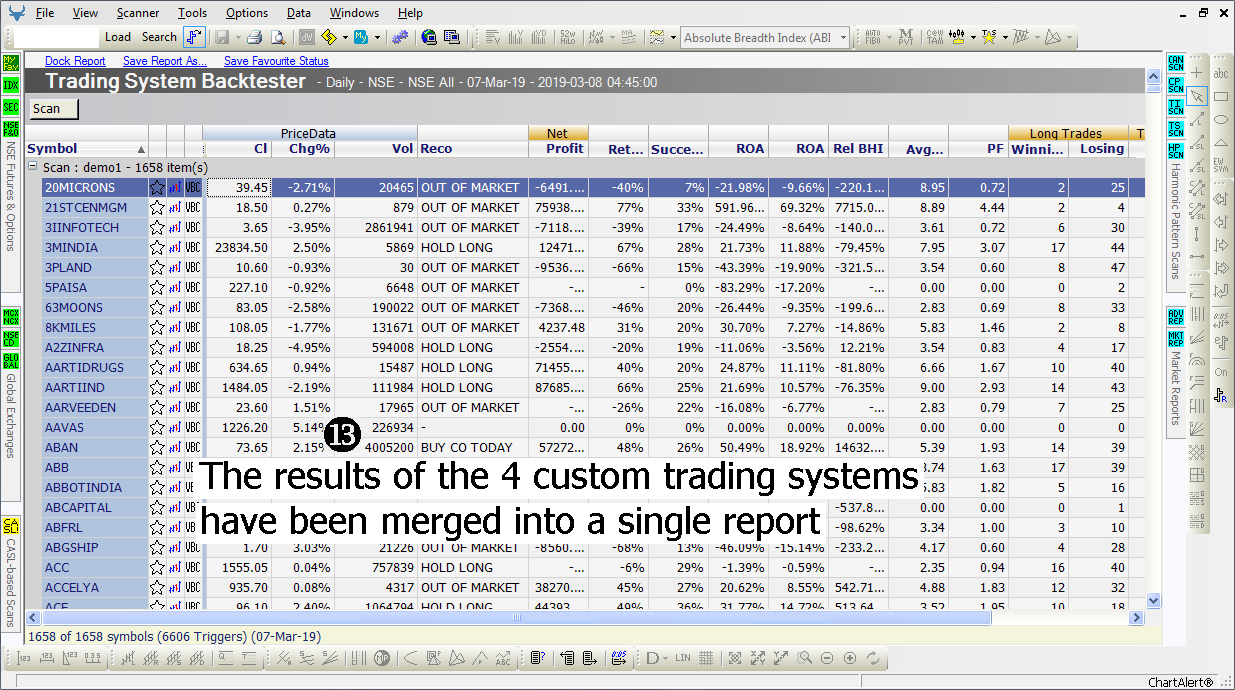Click the disabled save disk icon
This screenshot has width=1235, height=690.
(220, 37)
